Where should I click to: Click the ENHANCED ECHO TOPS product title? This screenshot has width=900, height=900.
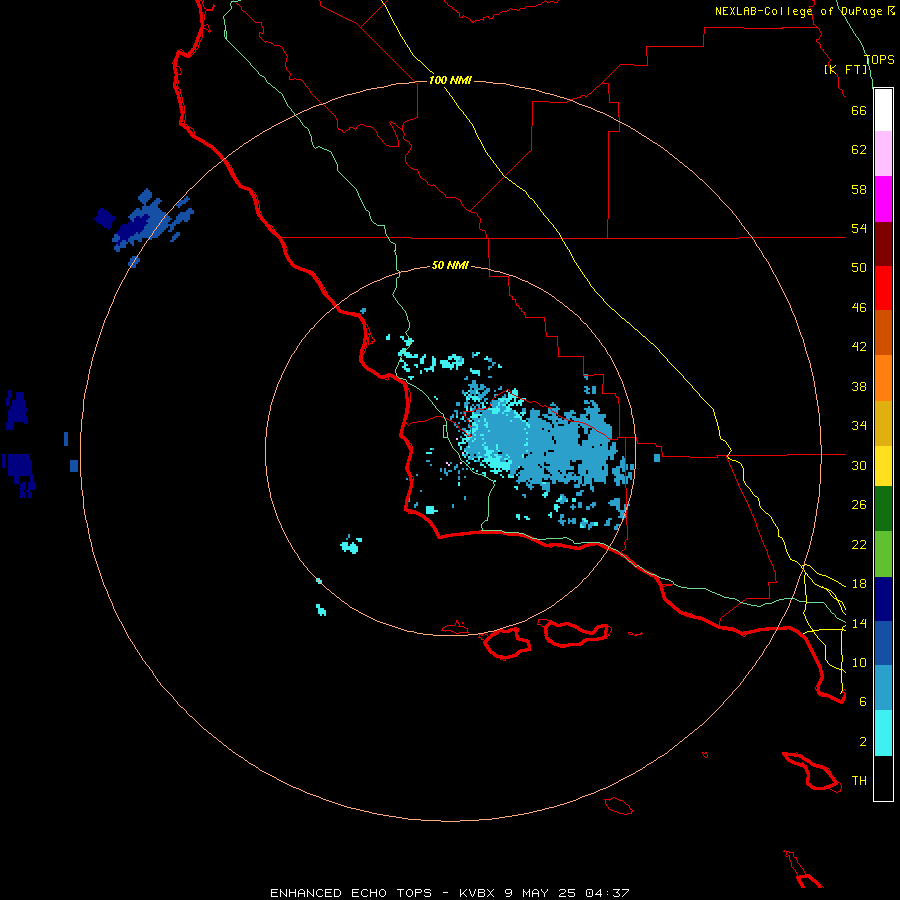click(x=351, y=893)
